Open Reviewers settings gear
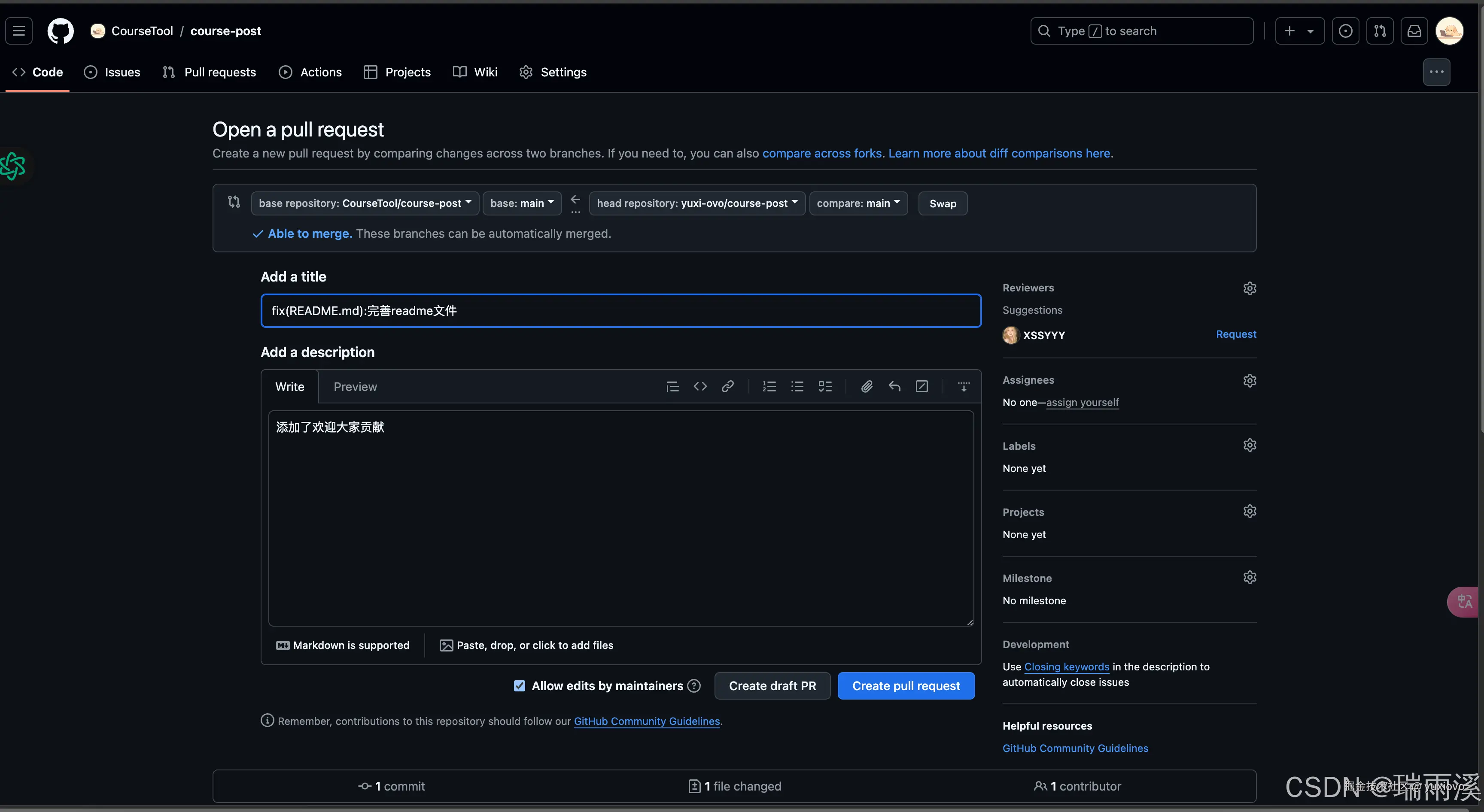Viewport: 1484px width, 812px height. [x=1249, y=288]
